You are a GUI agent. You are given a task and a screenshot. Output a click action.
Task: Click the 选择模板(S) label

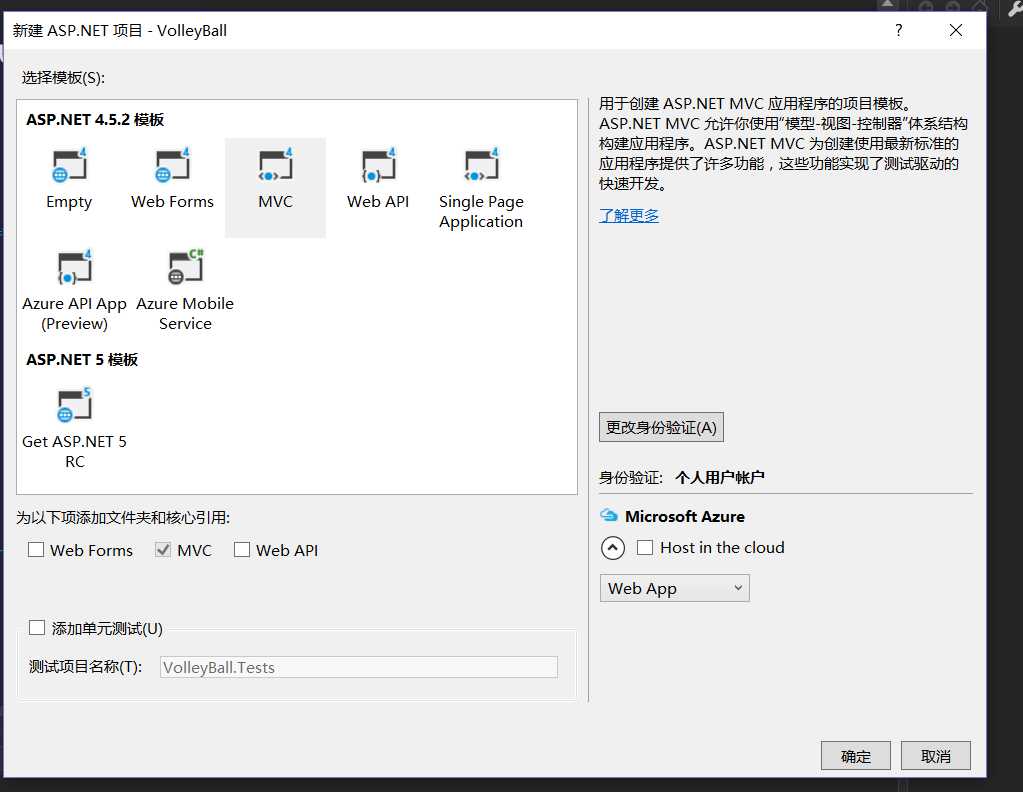pos(63,78)
